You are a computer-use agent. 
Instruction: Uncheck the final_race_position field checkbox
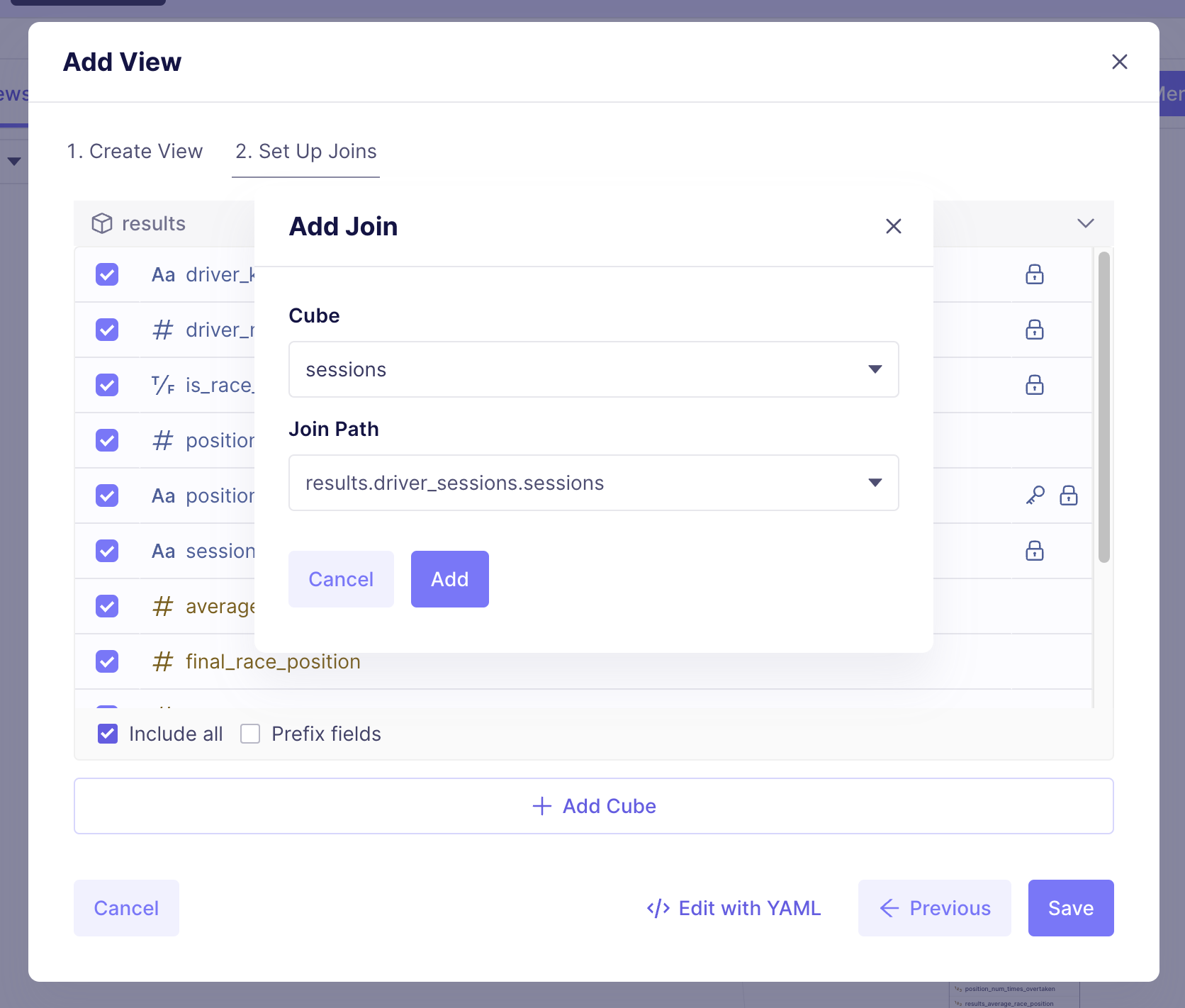pyautogui.click(x=107, y=661)
